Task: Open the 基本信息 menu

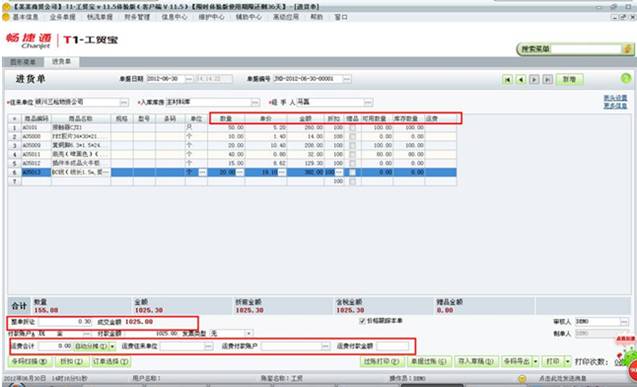Action: 25,17
